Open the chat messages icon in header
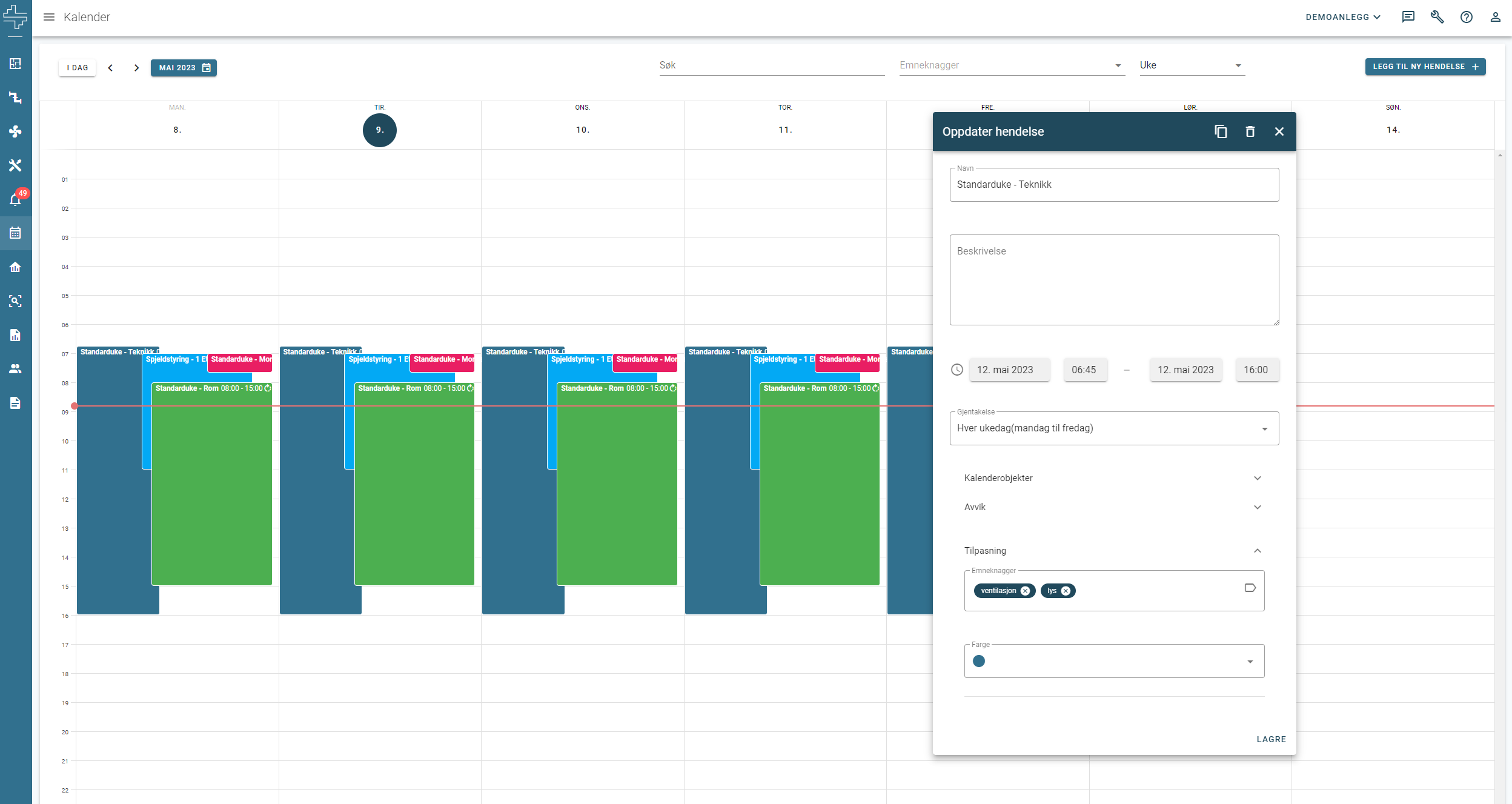Viewport: 1512px width, 804px height. pyautogui.click(x=1408, y=17)
